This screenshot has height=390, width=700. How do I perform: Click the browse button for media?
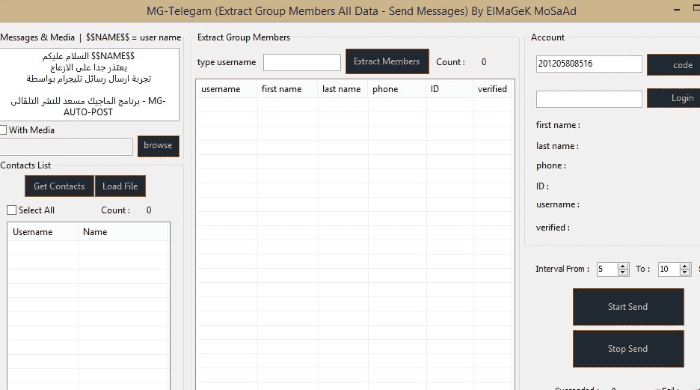point(158,146)
